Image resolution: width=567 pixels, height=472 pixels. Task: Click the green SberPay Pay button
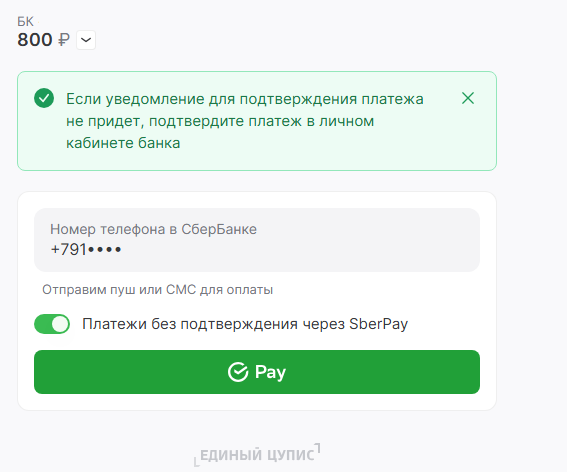click(257, 372)
